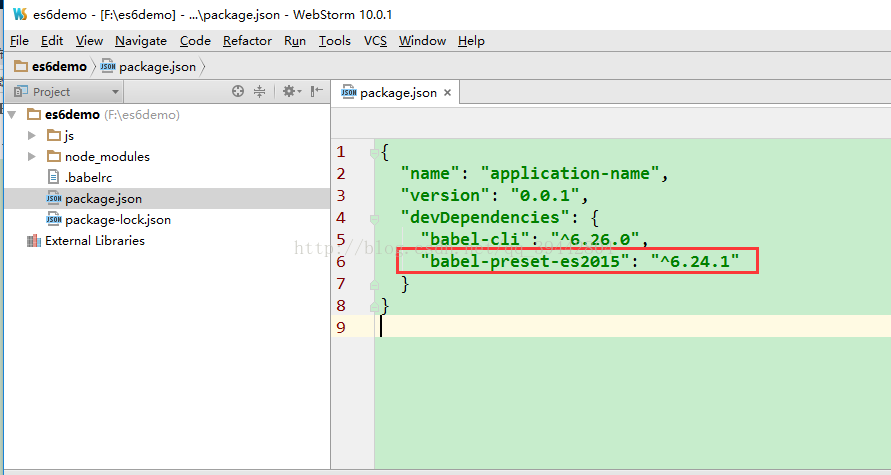Open the Code menu

click(195, 41)
